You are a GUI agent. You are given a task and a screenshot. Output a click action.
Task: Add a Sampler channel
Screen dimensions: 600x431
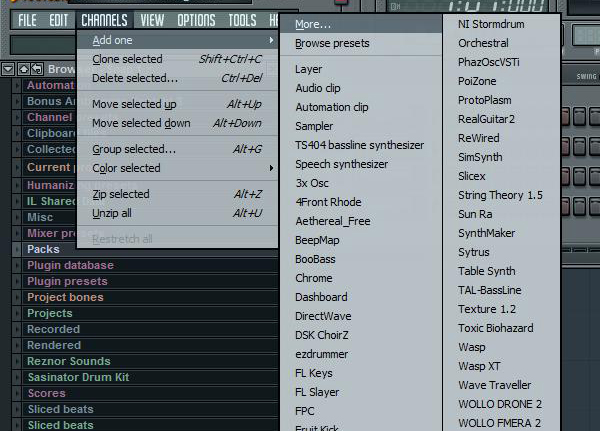coord(361,126)
